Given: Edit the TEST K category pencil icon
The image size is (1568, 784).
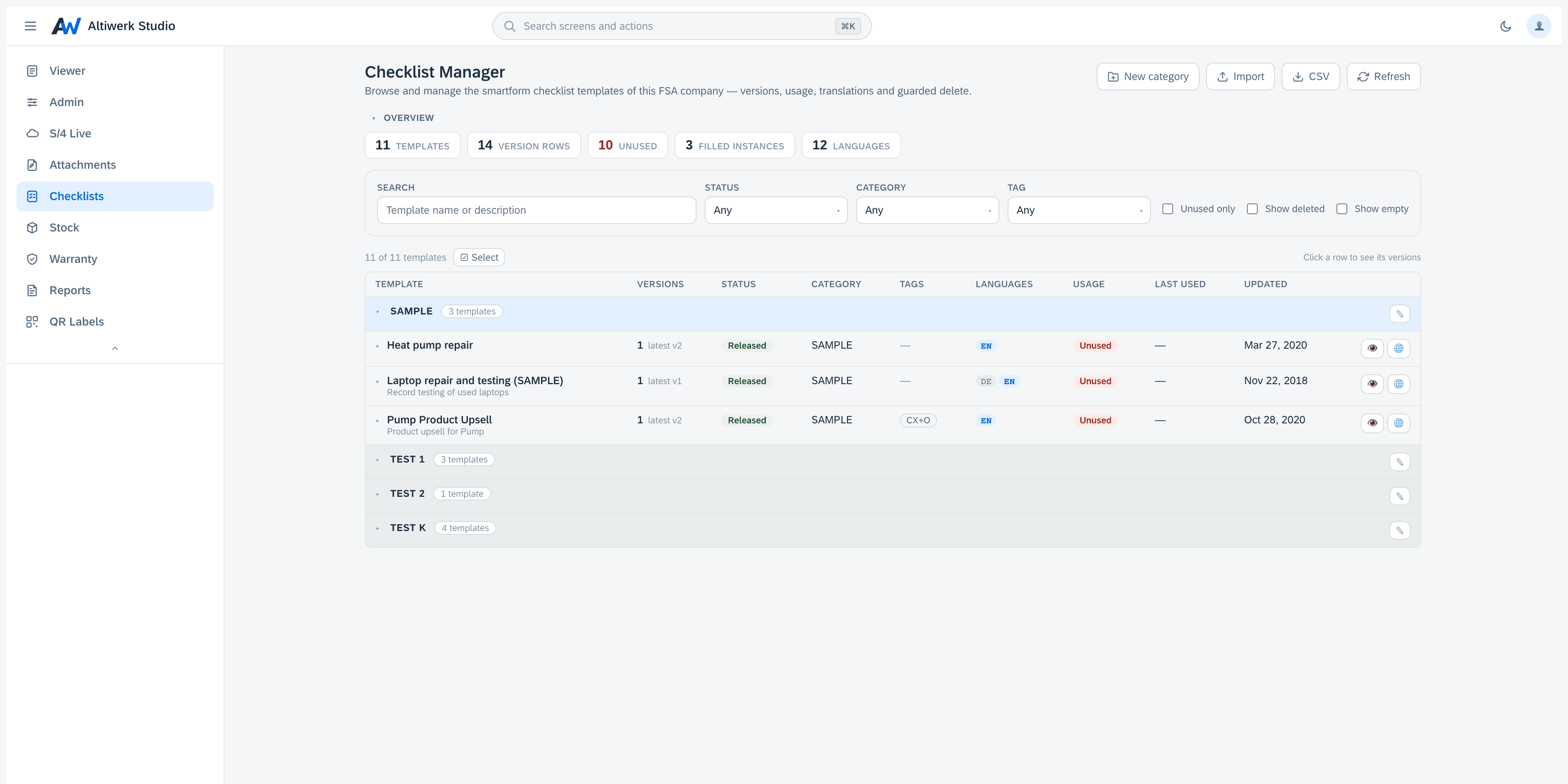Looking at the screenshot, I should click(1399, 531).
